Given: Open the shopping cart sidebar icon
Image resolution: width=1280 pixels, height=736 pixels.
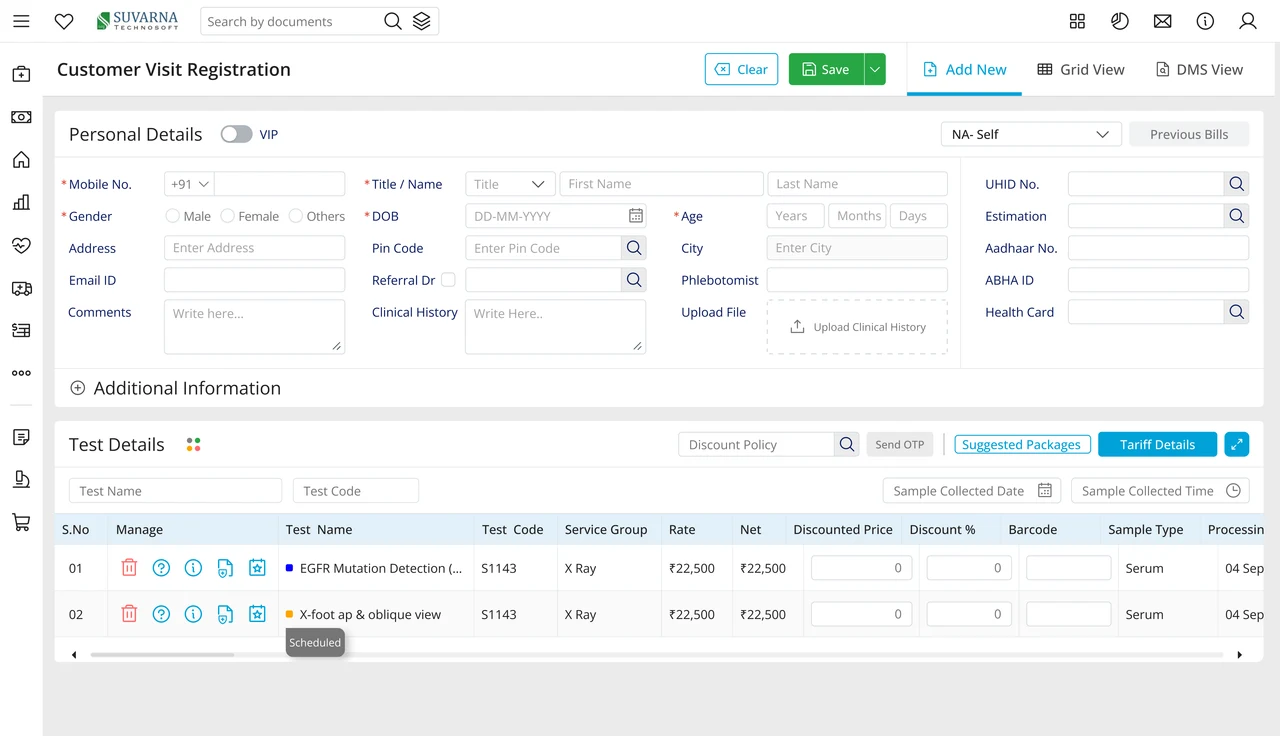Looking at the screenshot, I should click(x=21, y=522).
